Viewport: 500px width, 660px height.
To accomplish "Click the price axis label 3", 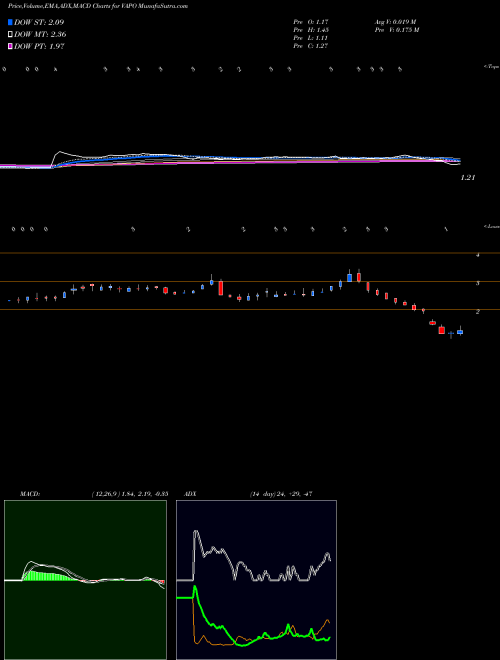I will (478, 283).
